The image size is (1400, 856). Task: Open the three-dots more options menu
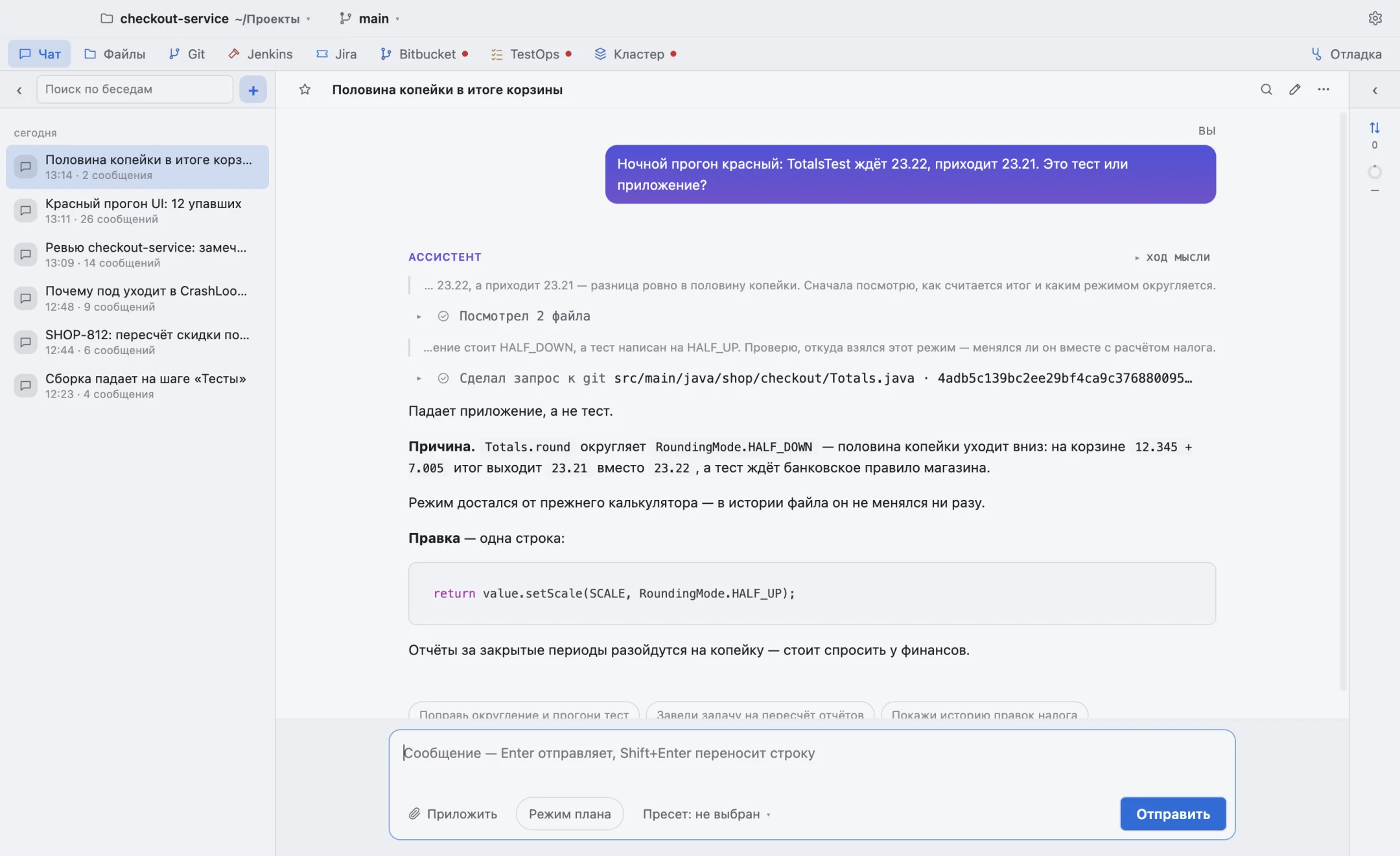1324,89
